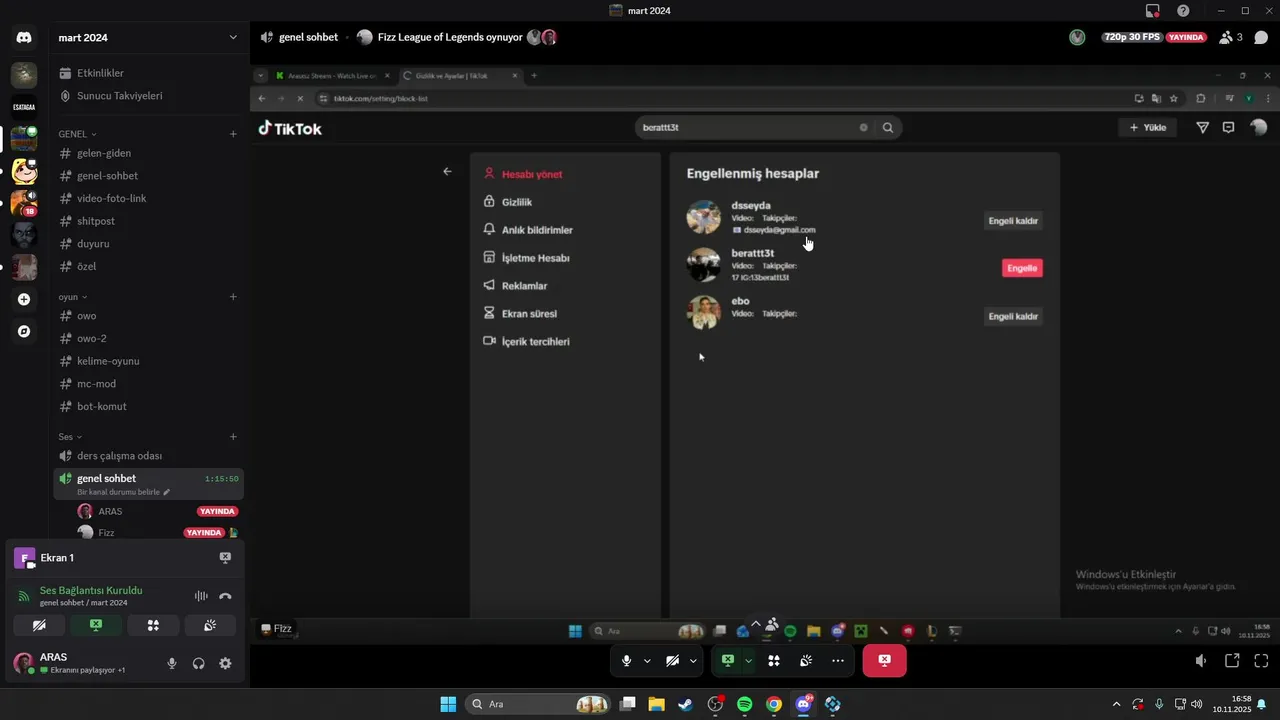1280x720 pixels.
Task: Open Soundboard icon in the stream control bar
Action: pos(806,661)
